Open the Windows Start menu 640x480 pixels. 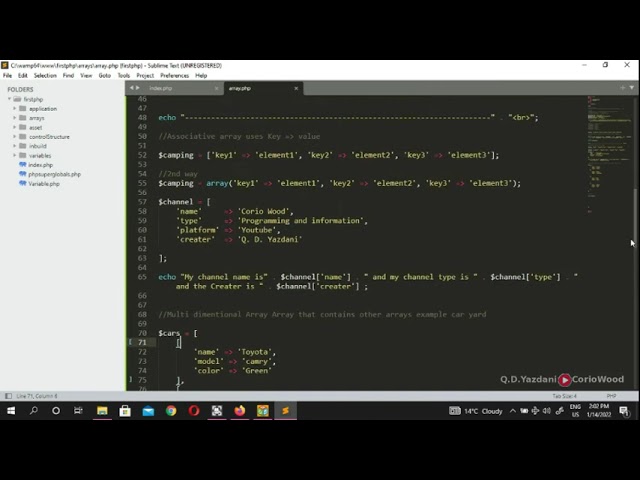[11, 411]
